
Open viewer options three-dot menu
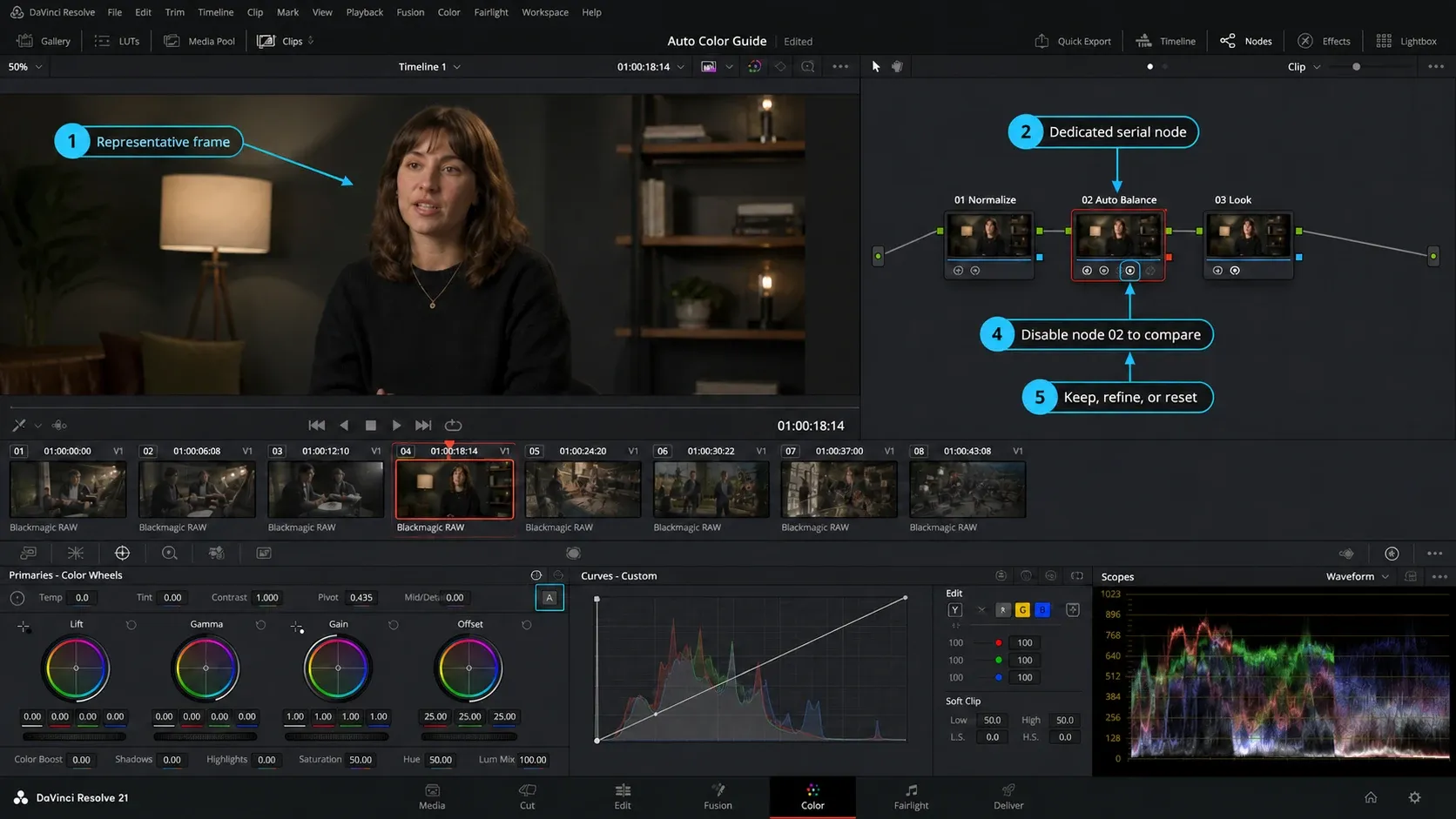click(840, 66)
